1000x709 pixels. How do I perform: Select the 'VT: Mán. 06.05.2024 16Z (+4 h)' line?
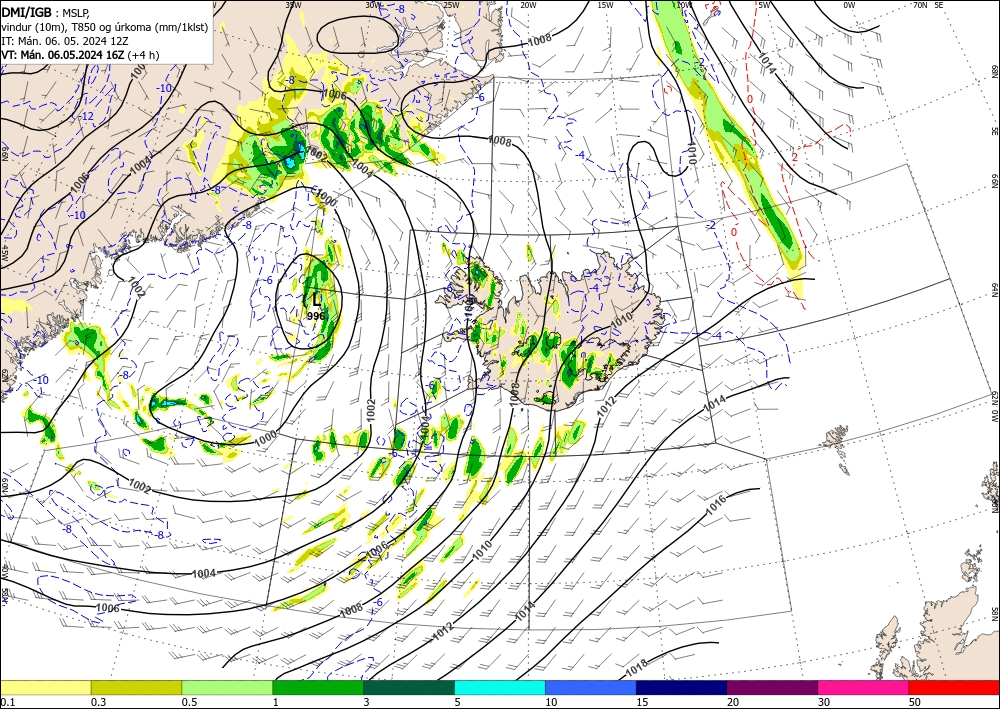[x=80, y=55]
